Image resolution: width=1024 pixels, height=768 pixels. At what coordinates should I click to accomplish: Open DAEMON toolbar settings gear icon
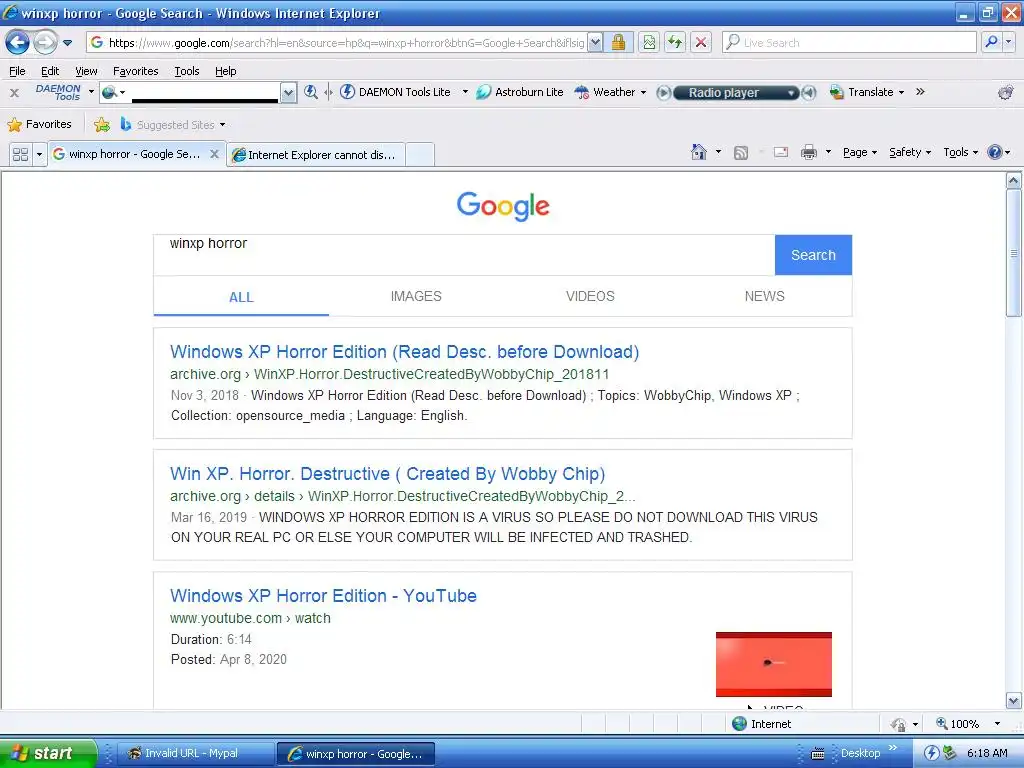tap(1006, 93)
